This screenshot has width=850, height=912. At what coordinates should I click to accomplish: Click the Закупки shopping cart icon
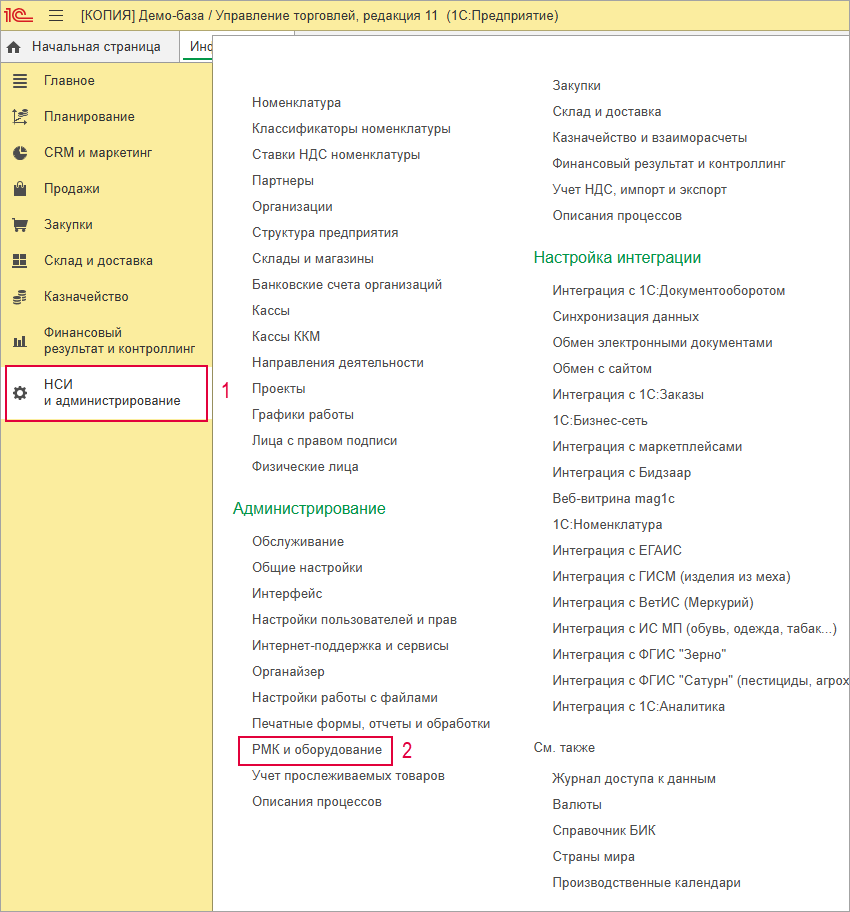(19, 225)
